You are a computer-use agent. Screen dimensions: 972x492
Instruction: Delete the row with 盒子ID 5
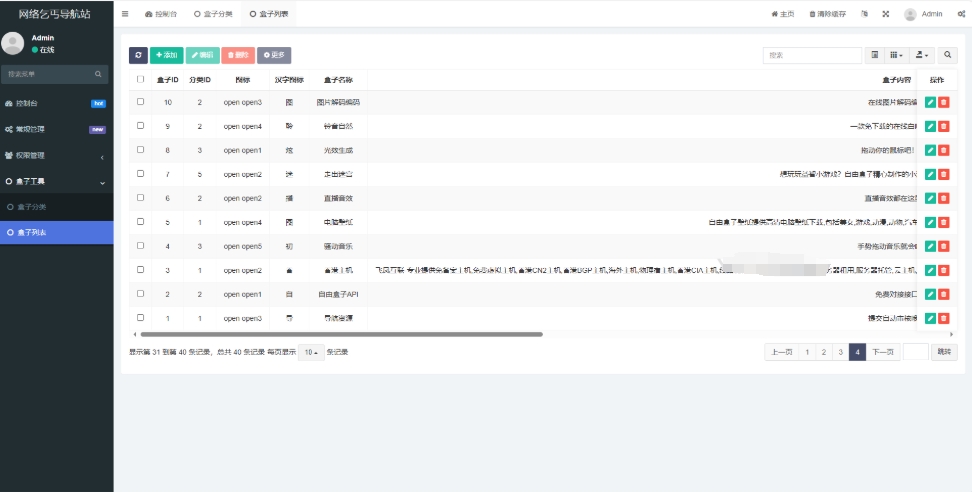point(943,222)
